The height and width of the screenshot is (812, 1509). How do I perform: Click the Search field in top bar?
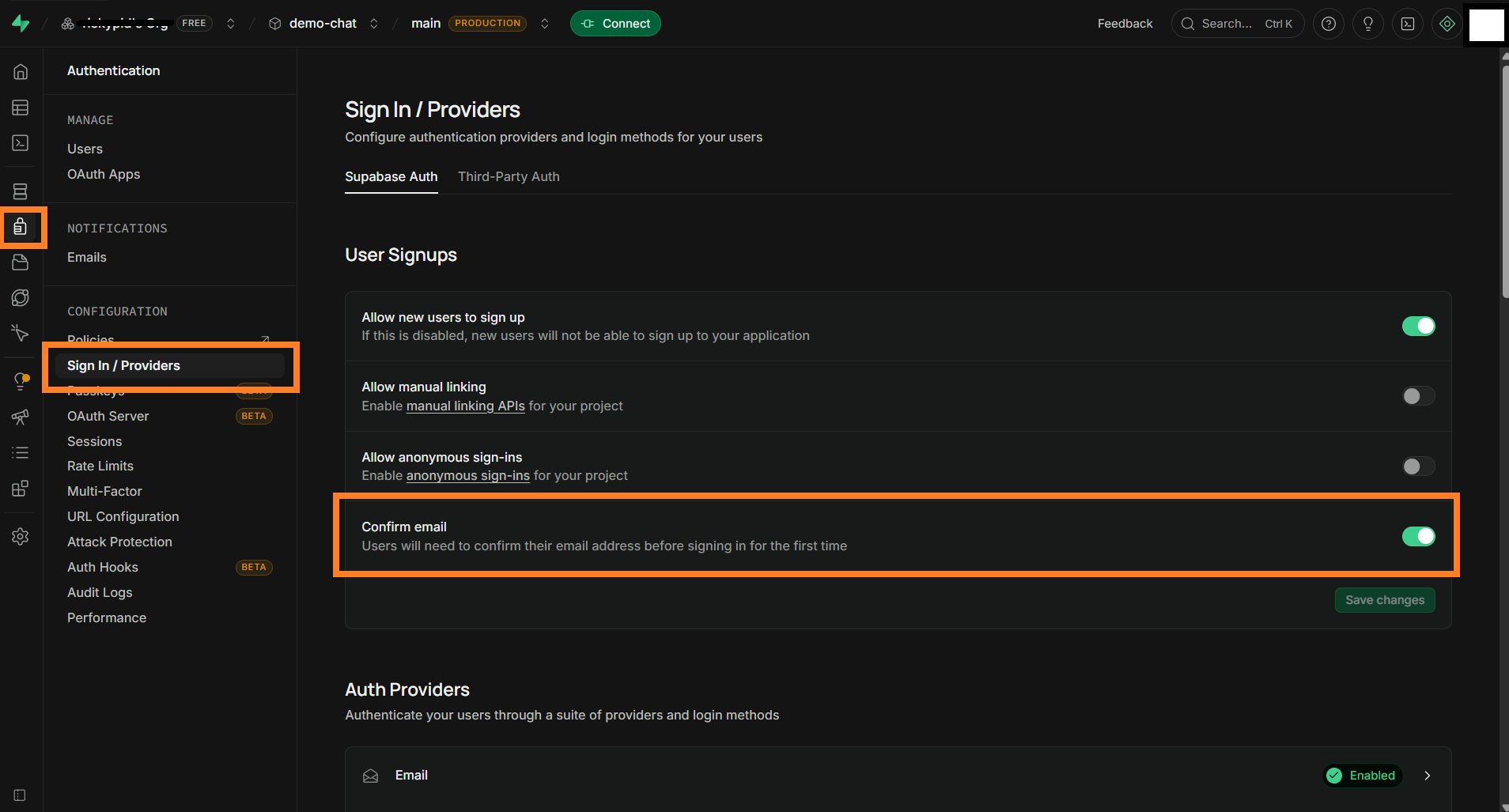(x=1238, y=24)
